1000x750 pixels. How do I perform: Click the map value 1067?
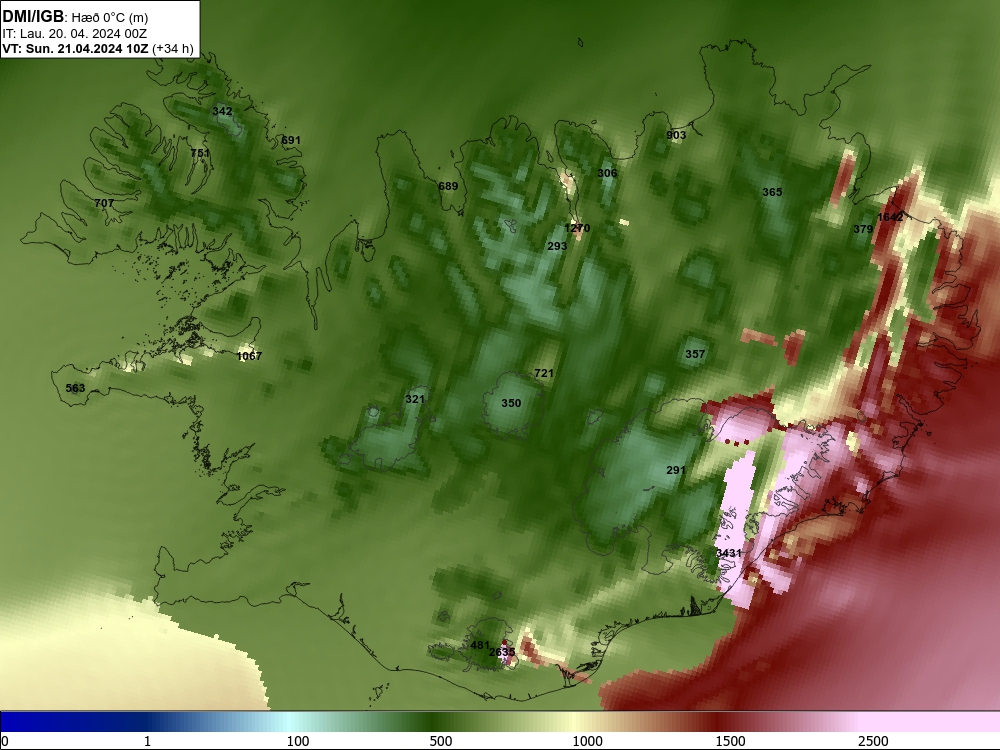coord(249,356)
